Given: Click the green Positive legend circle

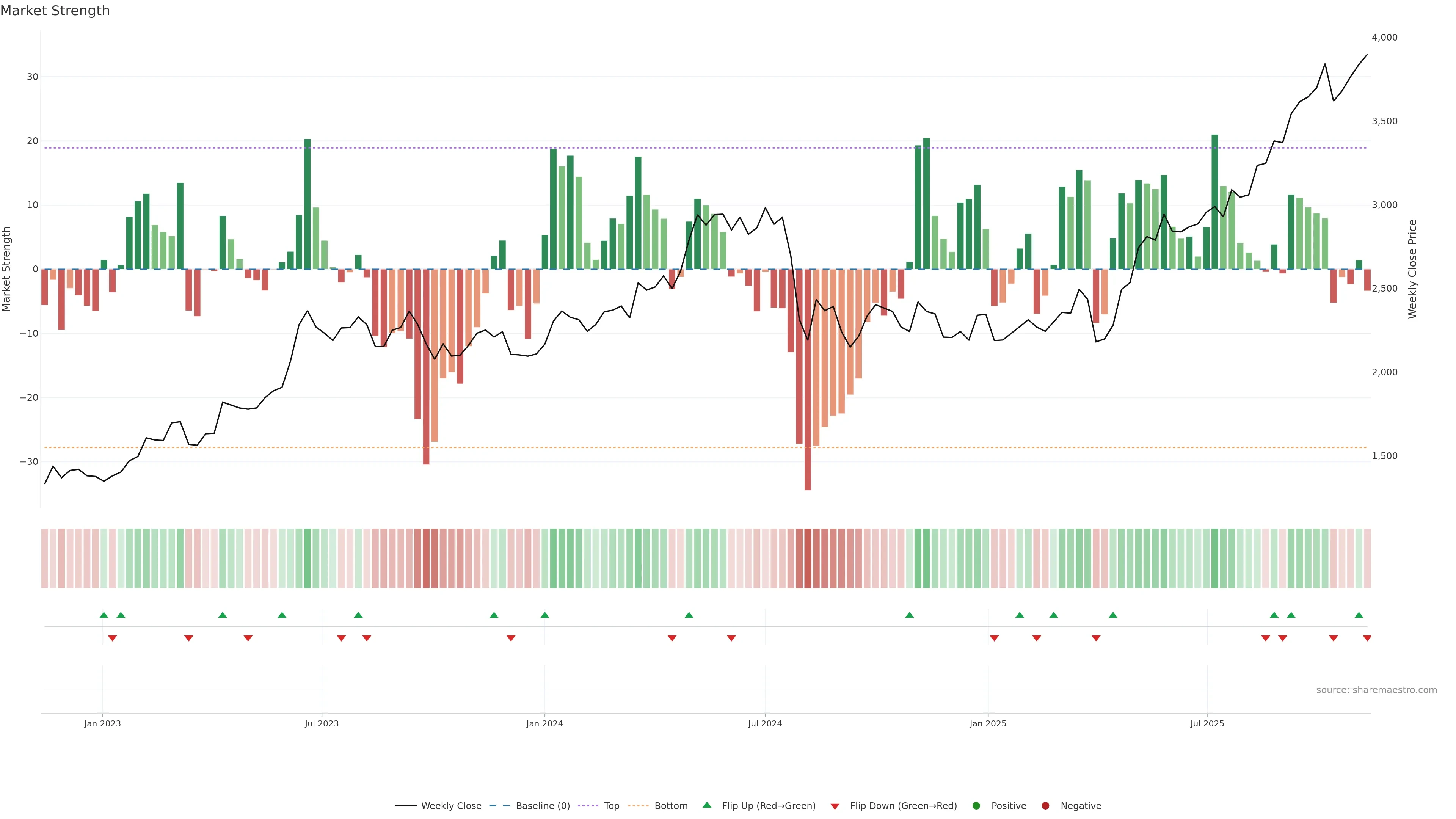Looking at the screenshot, I should click(976, 806).
